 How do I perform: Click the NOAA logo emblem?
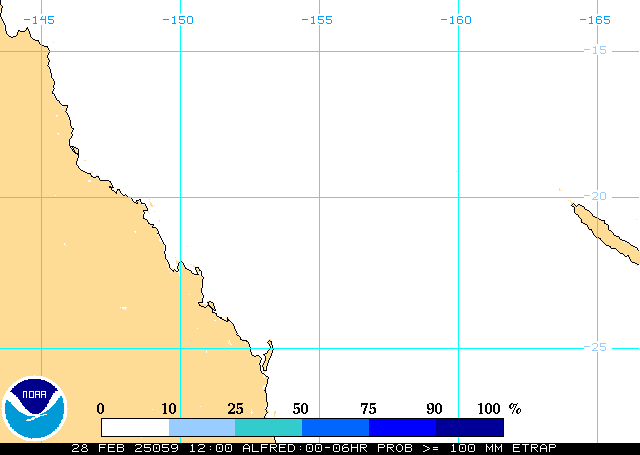pyautogui.click(x=34, y=408)
